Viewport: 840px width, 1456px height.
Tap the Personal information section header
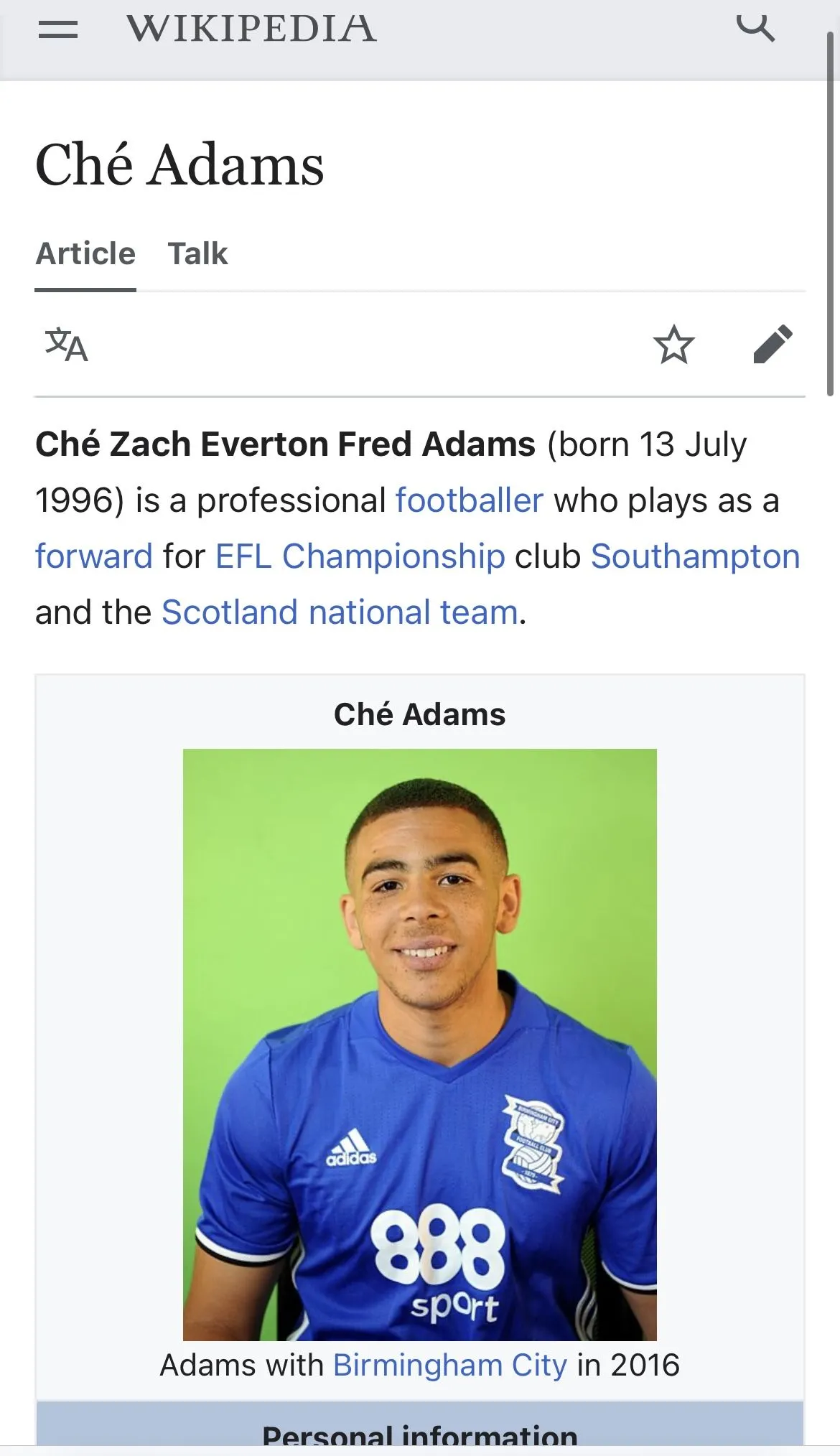click(x=420, y=1433)
